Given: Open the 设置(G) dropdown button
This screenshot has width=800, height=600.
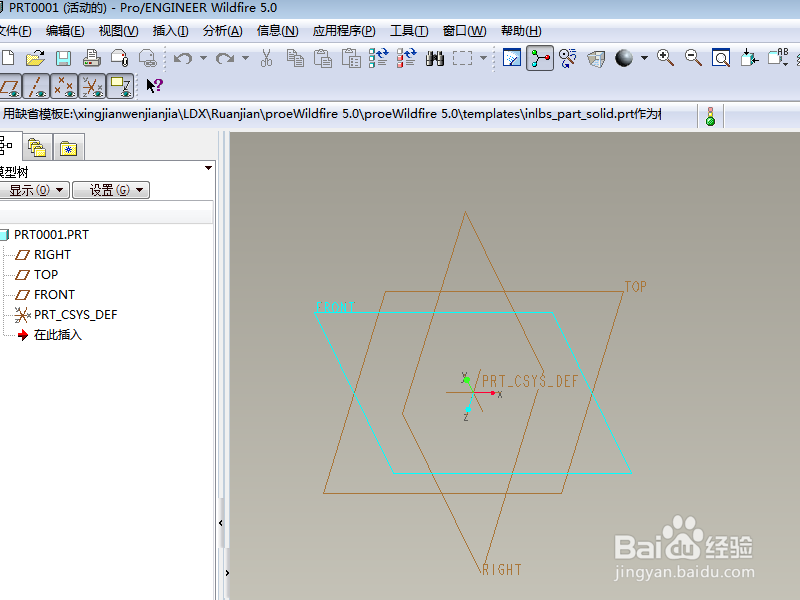Looking at the screenshot, I should point(111,190).
